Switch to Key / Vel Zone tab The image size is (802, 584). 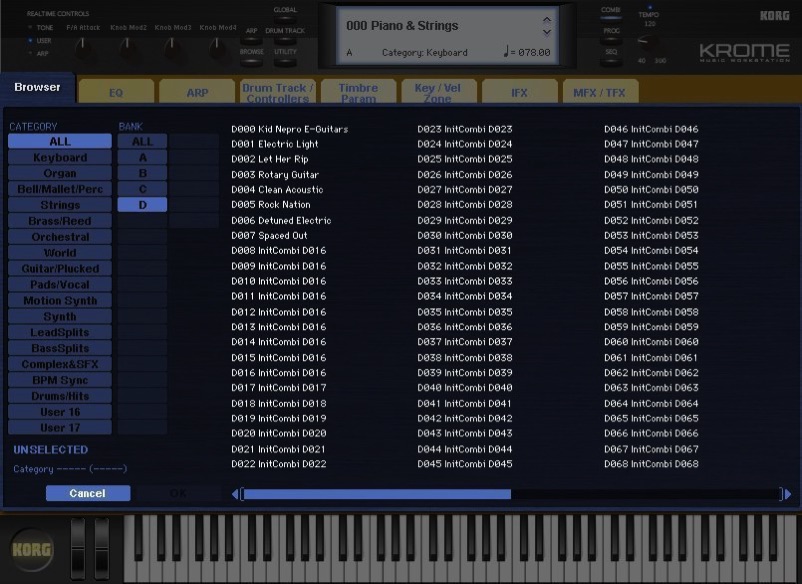(x=438, y=92)
